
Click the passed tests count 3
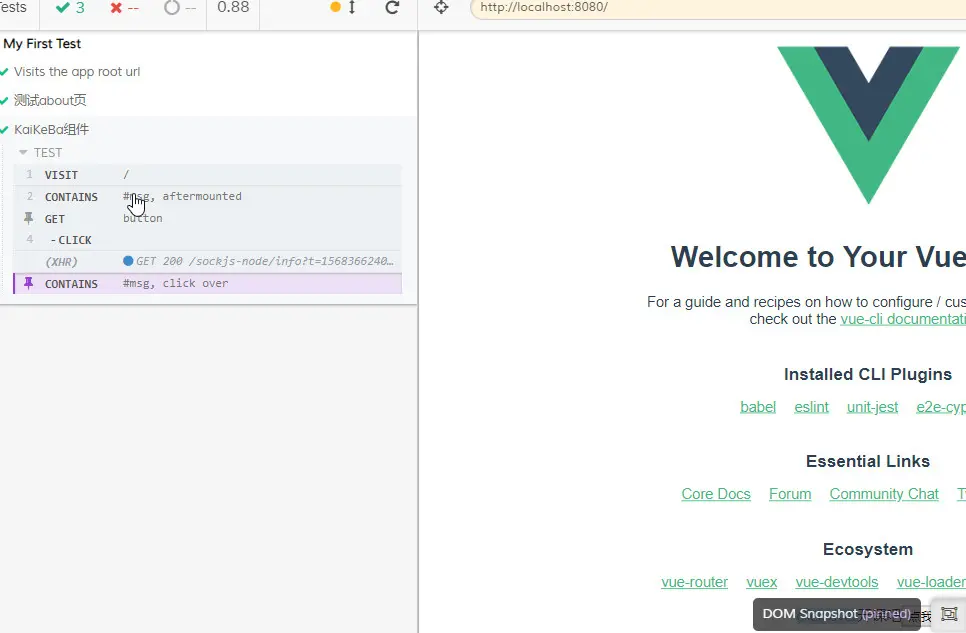[x=70, y=7]
